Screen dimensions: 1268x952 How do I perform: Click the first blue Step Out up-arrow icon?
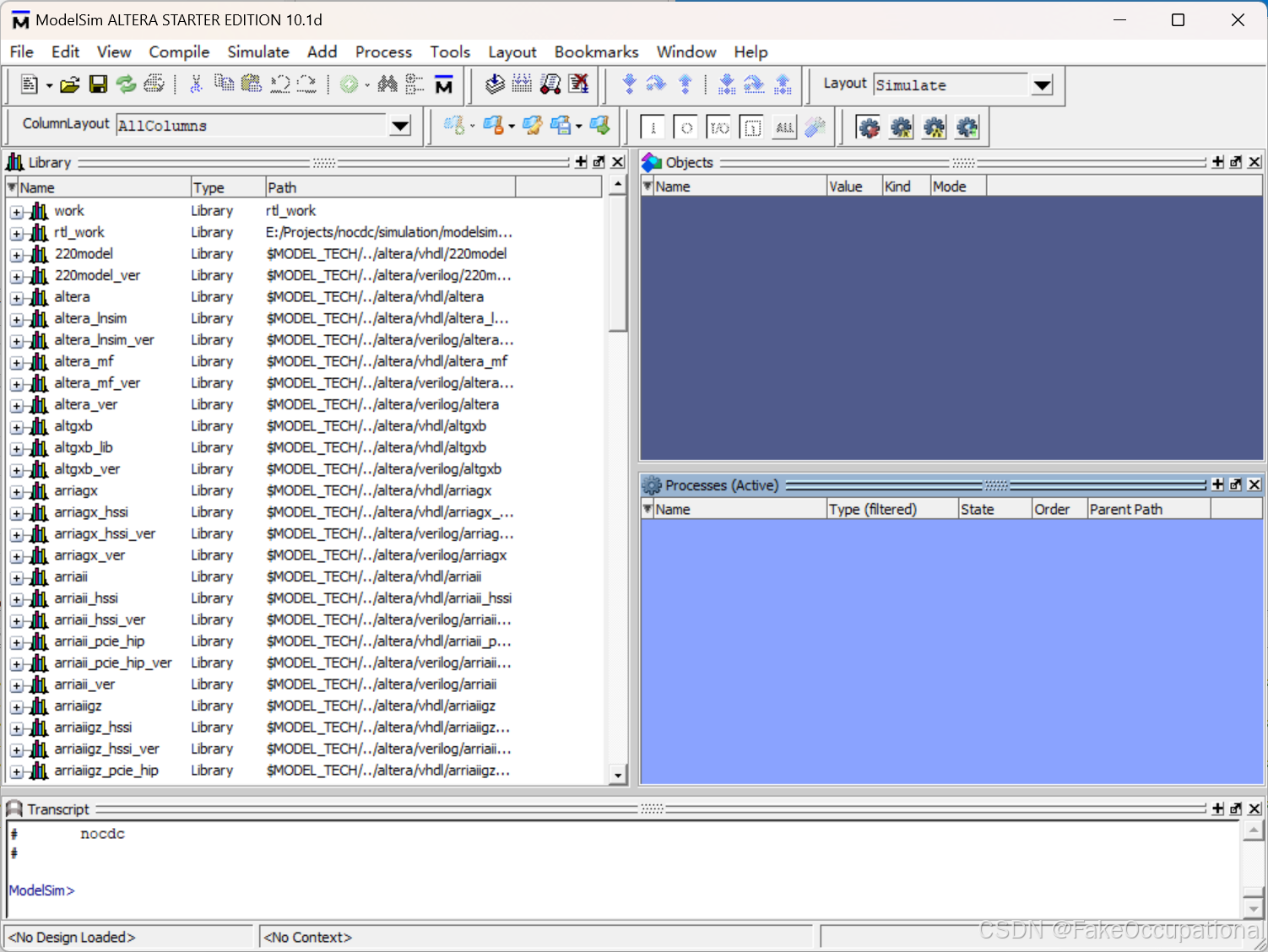point(685,84)
